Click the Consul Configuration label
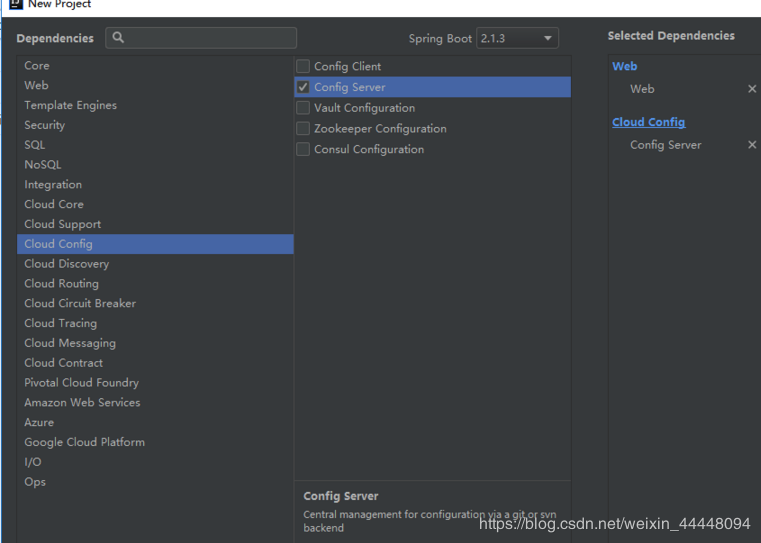 point(369,149)
